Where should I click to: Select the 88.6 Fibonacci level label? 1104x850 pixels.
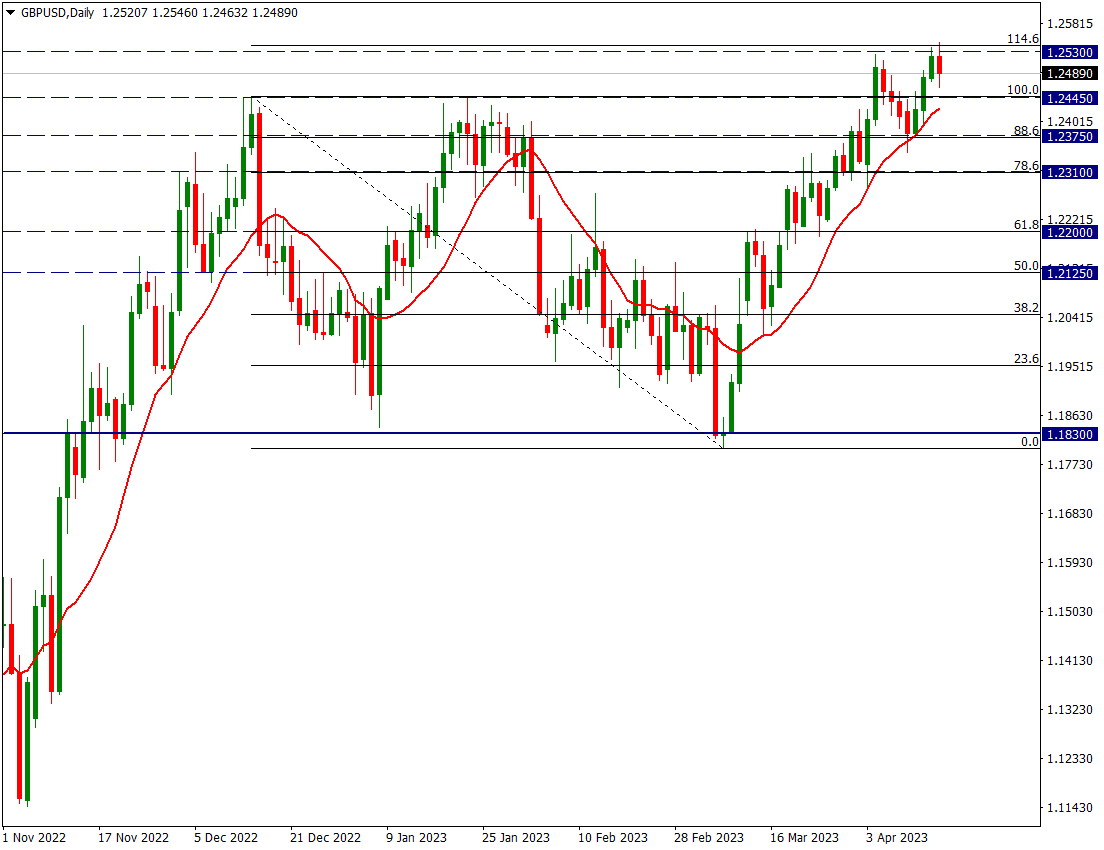1026,130
